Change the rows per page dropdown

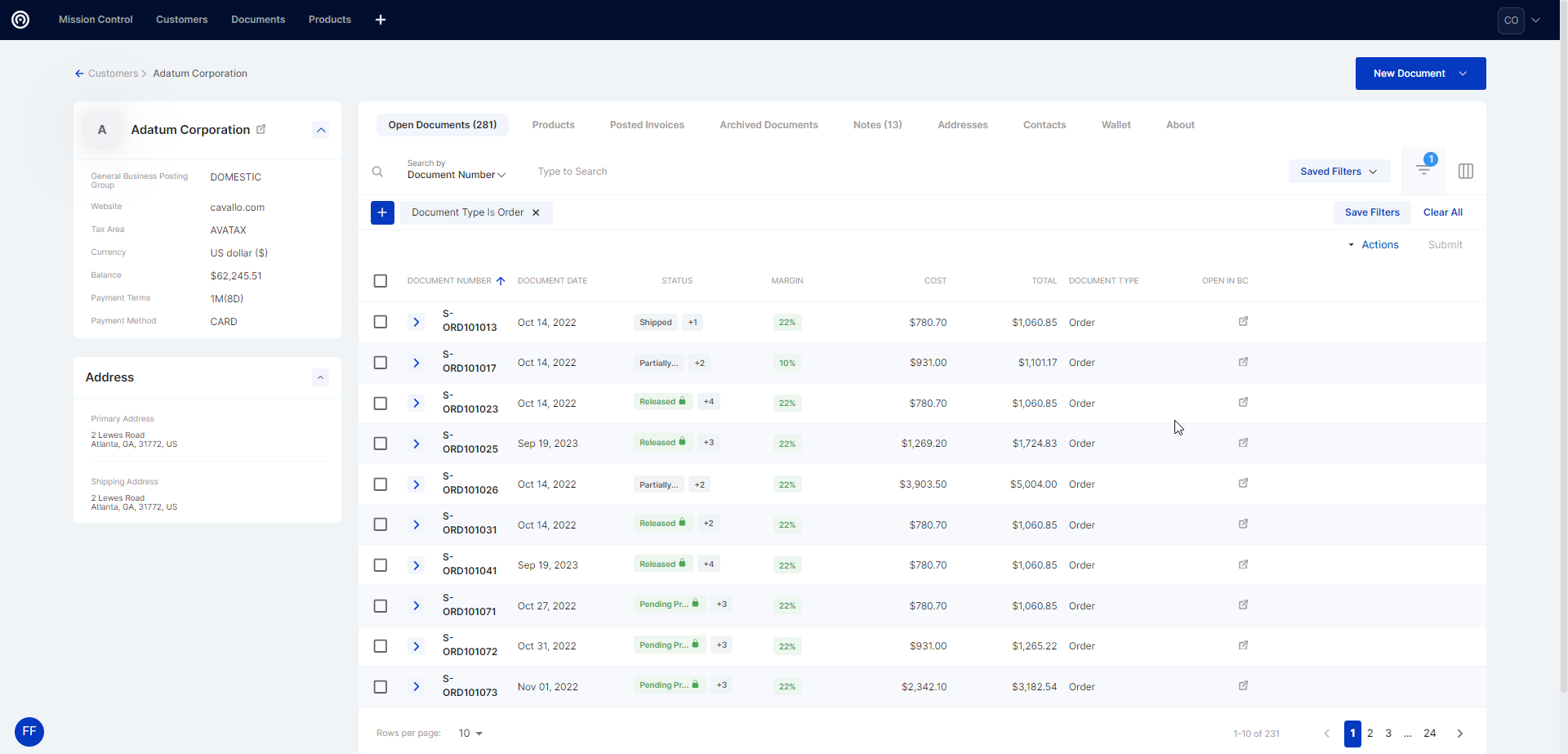pos(470,734)
